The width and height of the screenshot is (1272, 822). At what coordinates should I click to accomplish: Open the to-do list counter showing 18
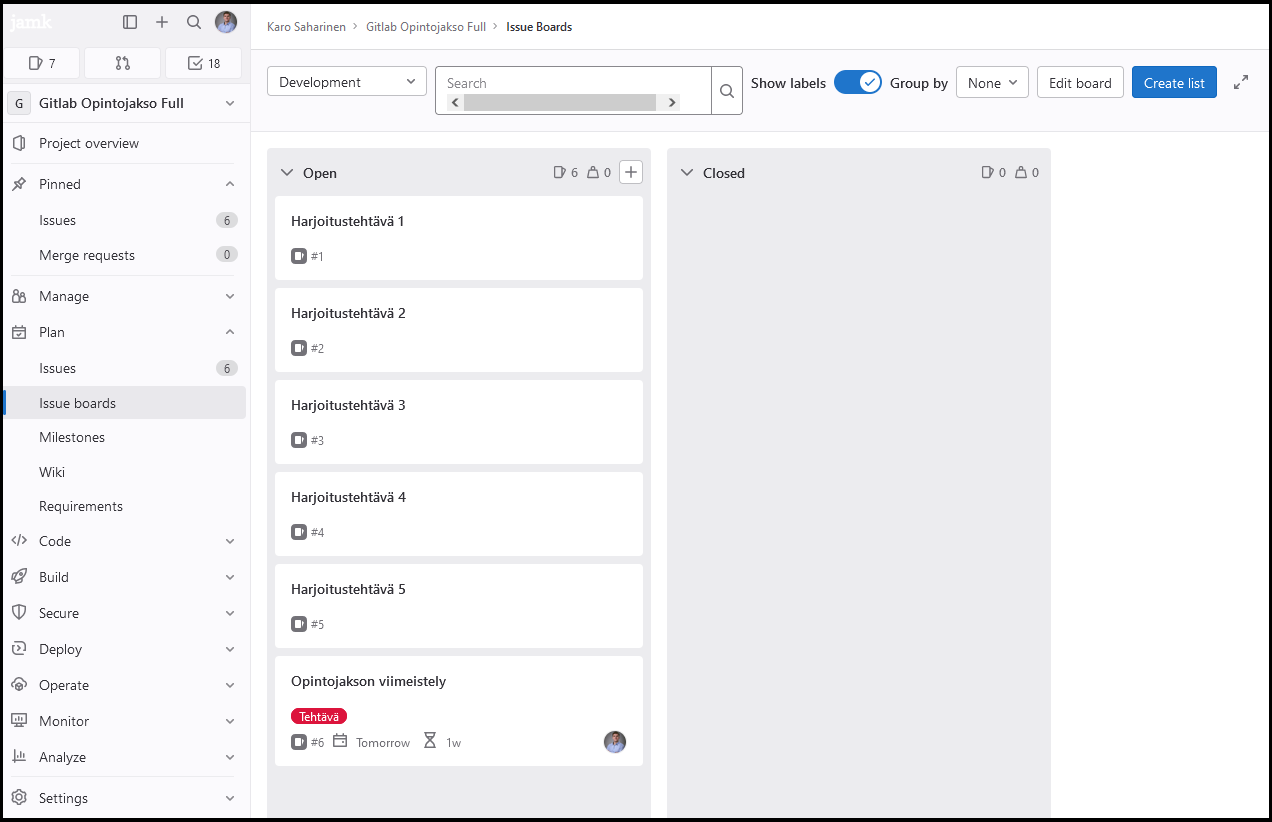click(x=204, y=63)
